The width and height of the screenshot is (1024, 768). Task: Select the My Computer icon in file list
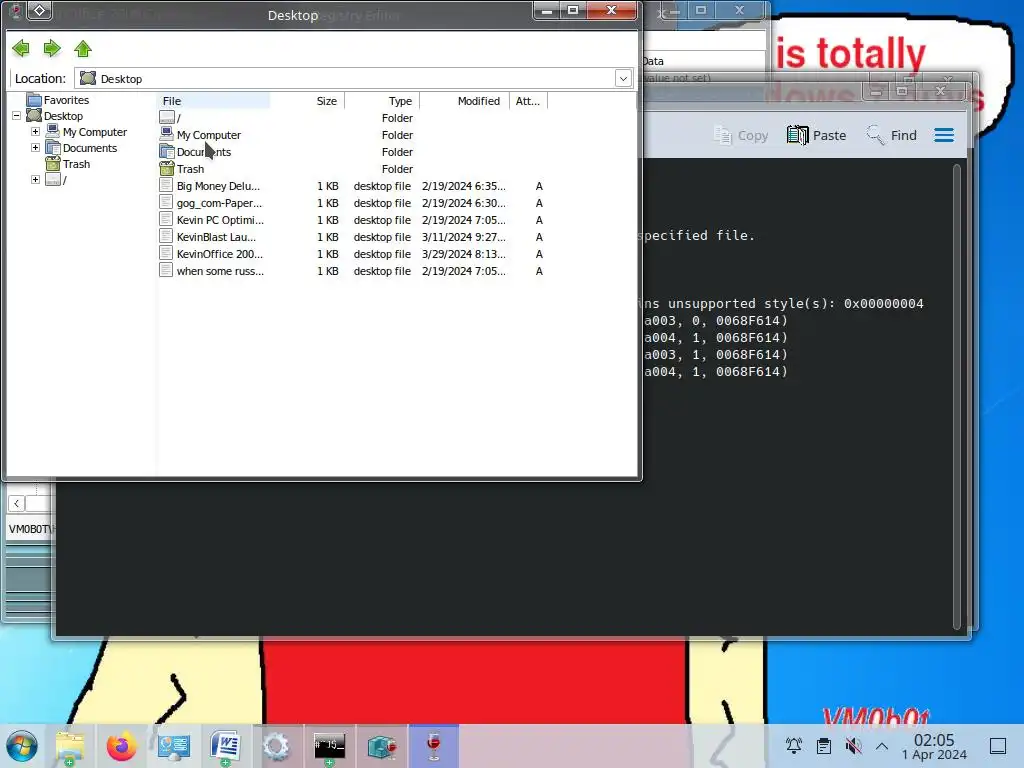[x=167, y=135]
